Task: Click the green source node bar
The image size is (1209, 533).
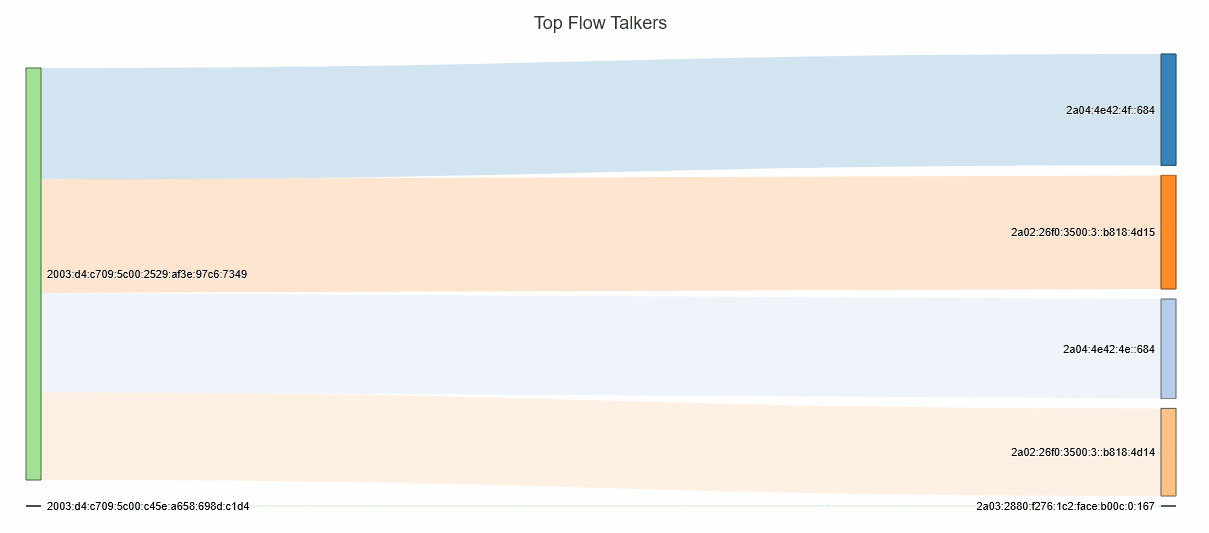Action: pos(33,273)
